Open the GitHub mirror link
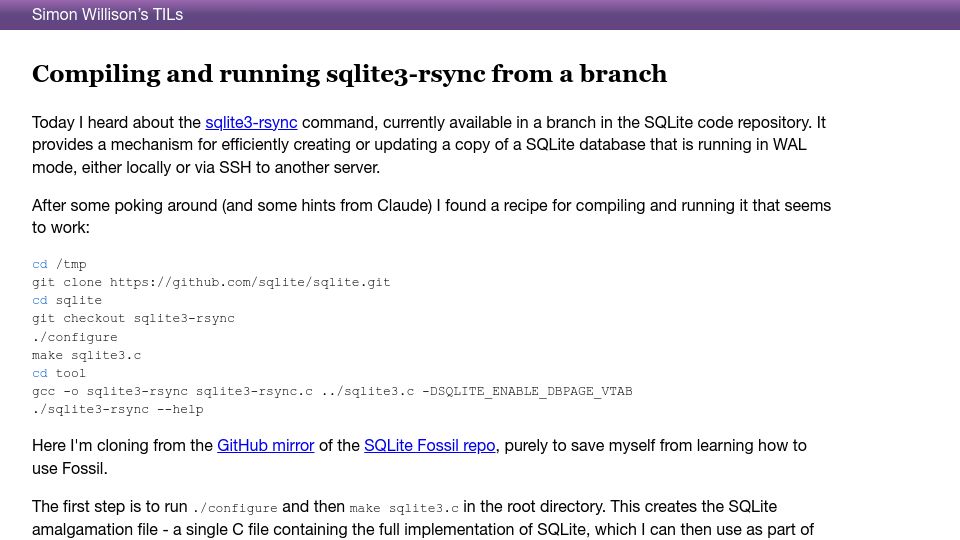Image resolution: width=960 pixels, height=540 pixels. pos(266,445)
